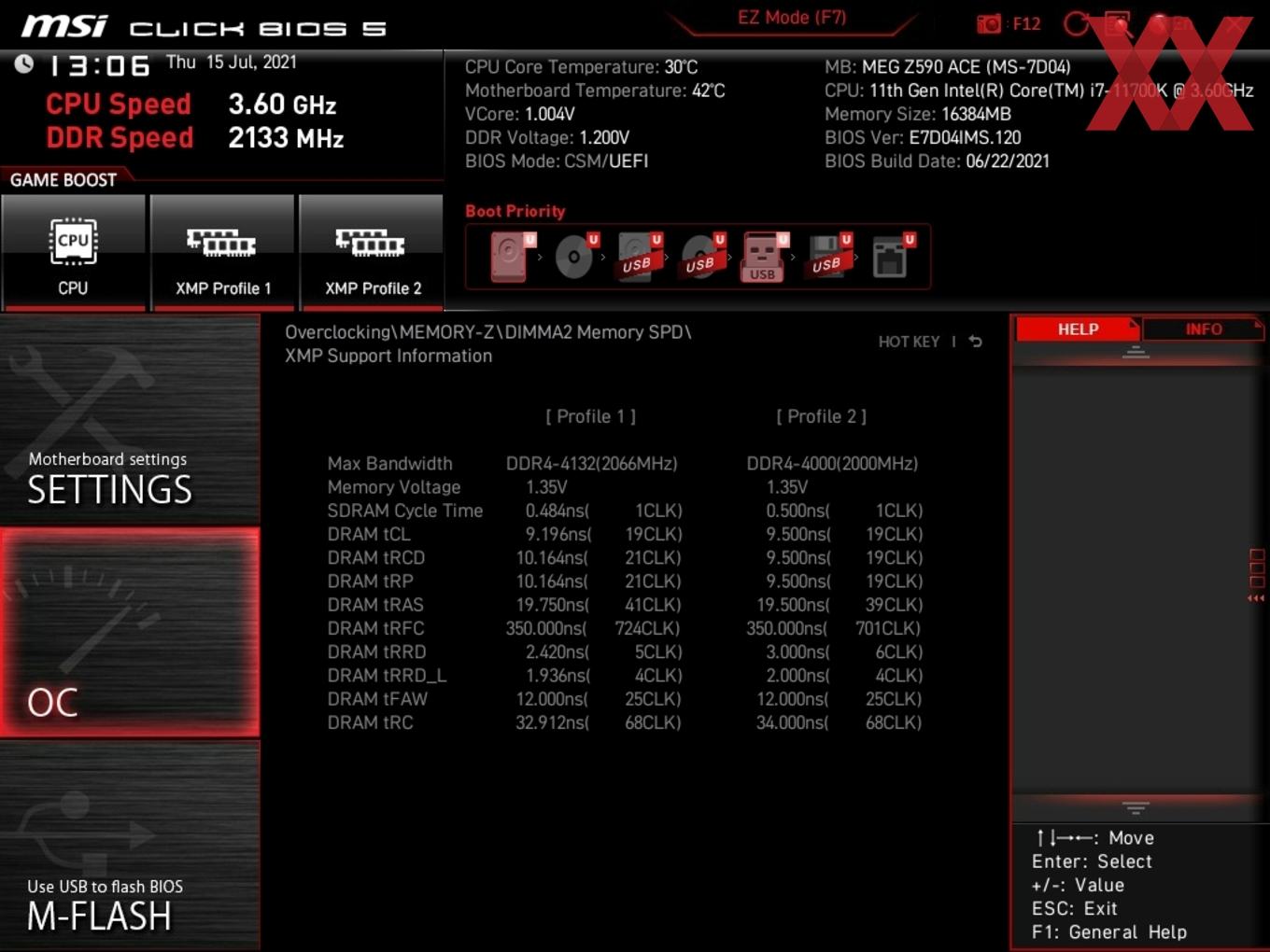
Task: Activate XMP Profile 1
Action: point(222,252)
